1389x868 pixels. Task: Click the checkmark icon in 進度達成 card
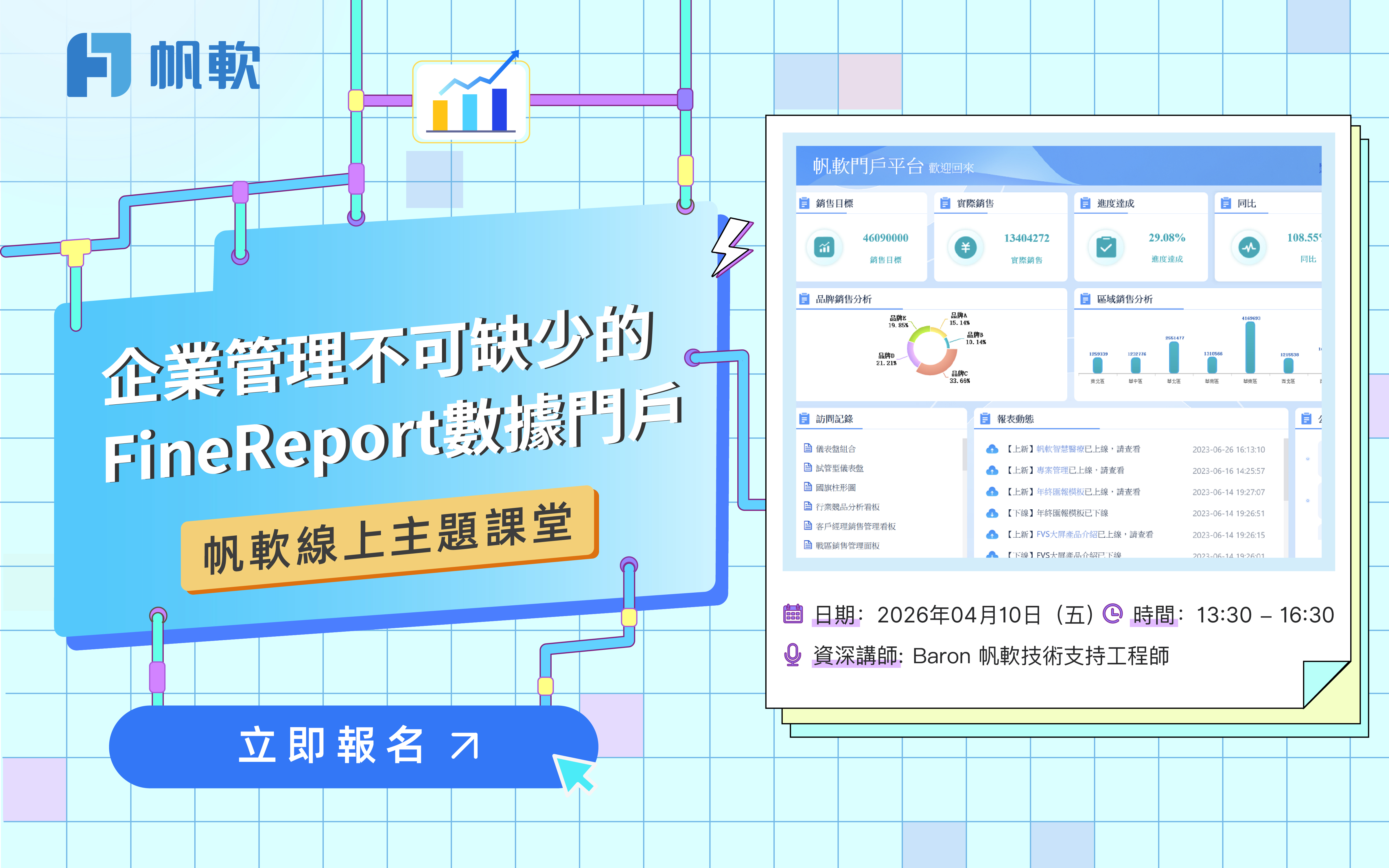(x=1106, y=247)
